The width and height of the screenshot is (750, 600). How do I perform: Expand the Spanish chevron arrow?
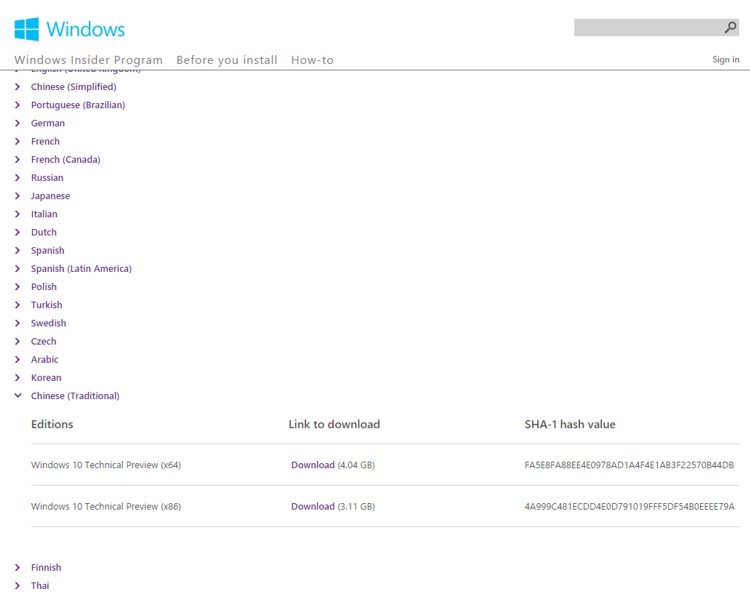point(18,250)
